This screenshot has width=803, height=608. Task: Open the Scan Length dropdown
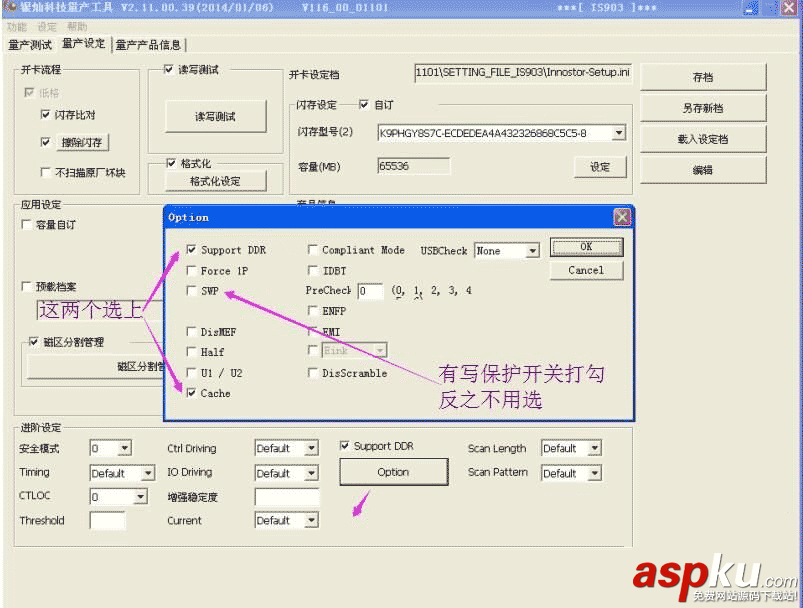(x=594, y=448)
